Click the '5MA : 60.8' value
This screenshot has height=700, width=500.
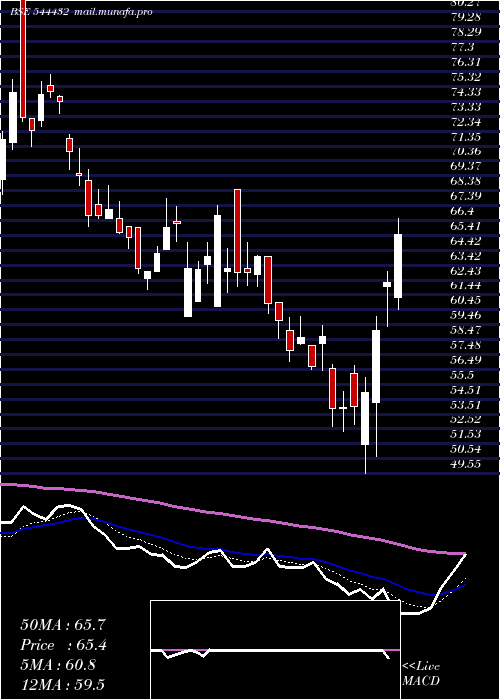58,665
